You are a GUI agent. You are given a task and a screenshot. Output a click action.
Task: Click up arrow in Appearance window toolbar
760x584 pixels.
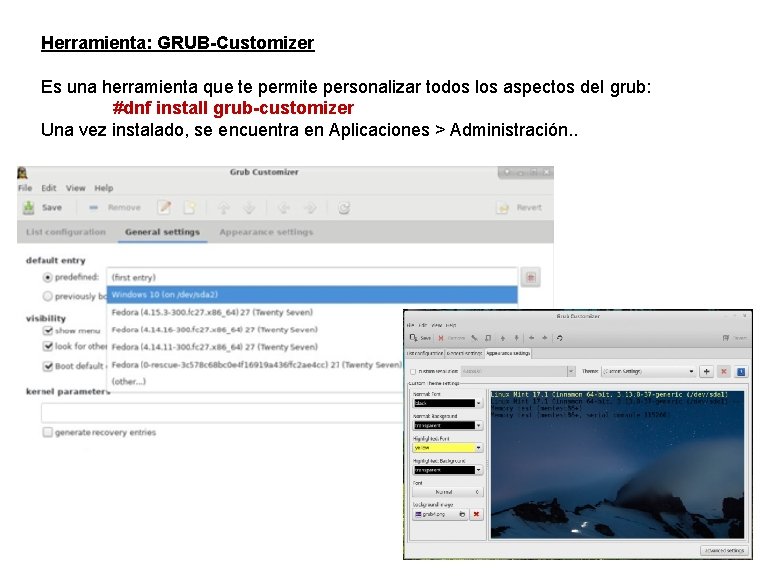click(503, 338)
